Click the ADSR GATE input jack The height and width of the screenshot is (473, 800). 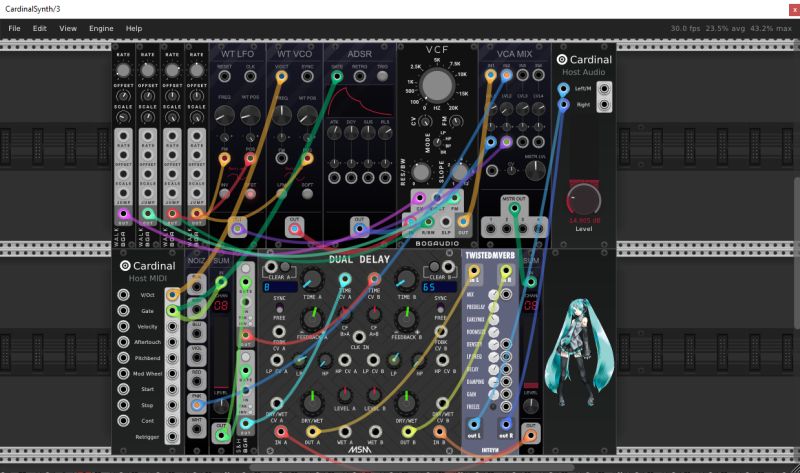(337, 77)
